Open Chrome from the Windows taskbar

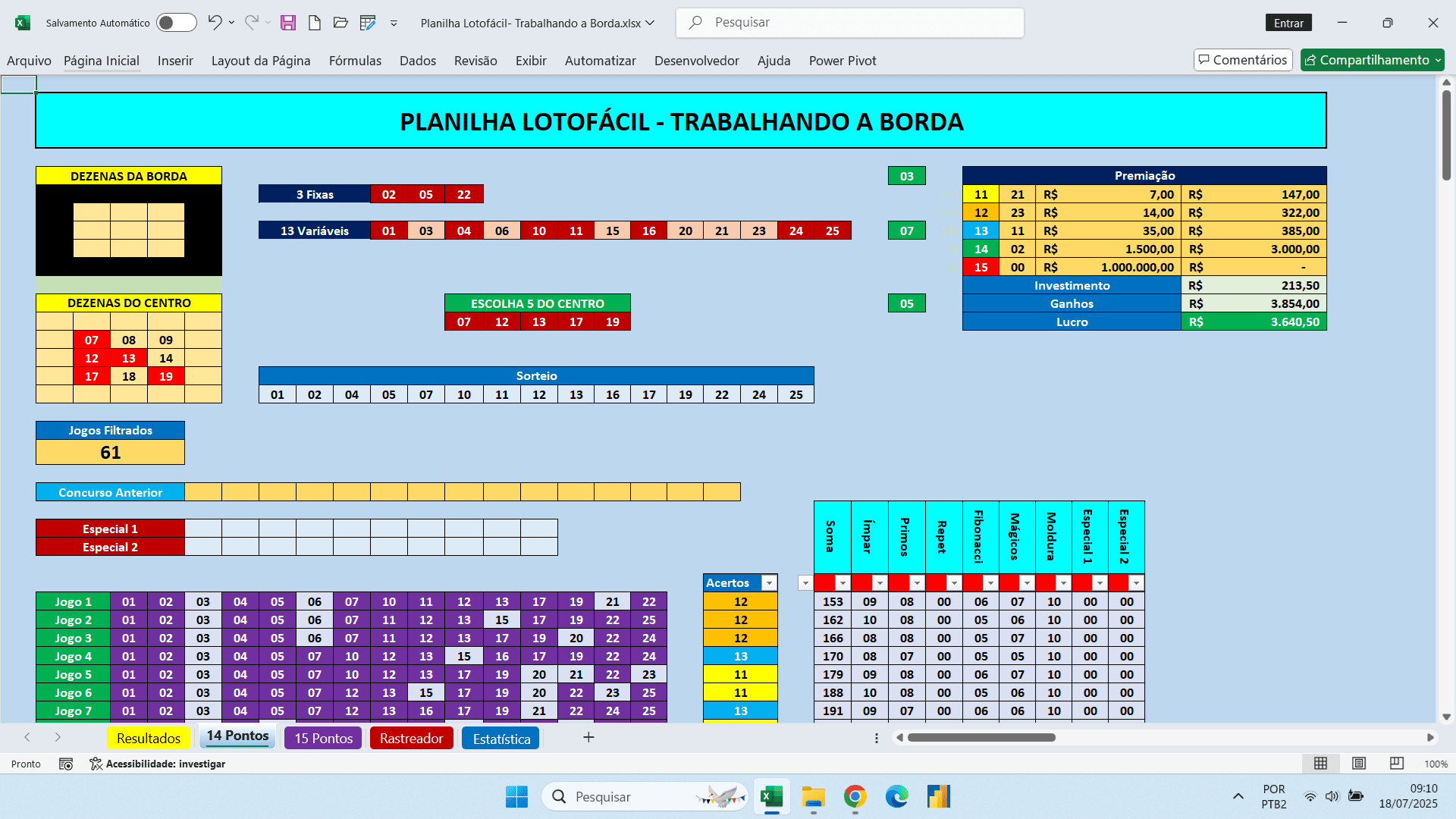pyautogui.click(x=855, y=796)
